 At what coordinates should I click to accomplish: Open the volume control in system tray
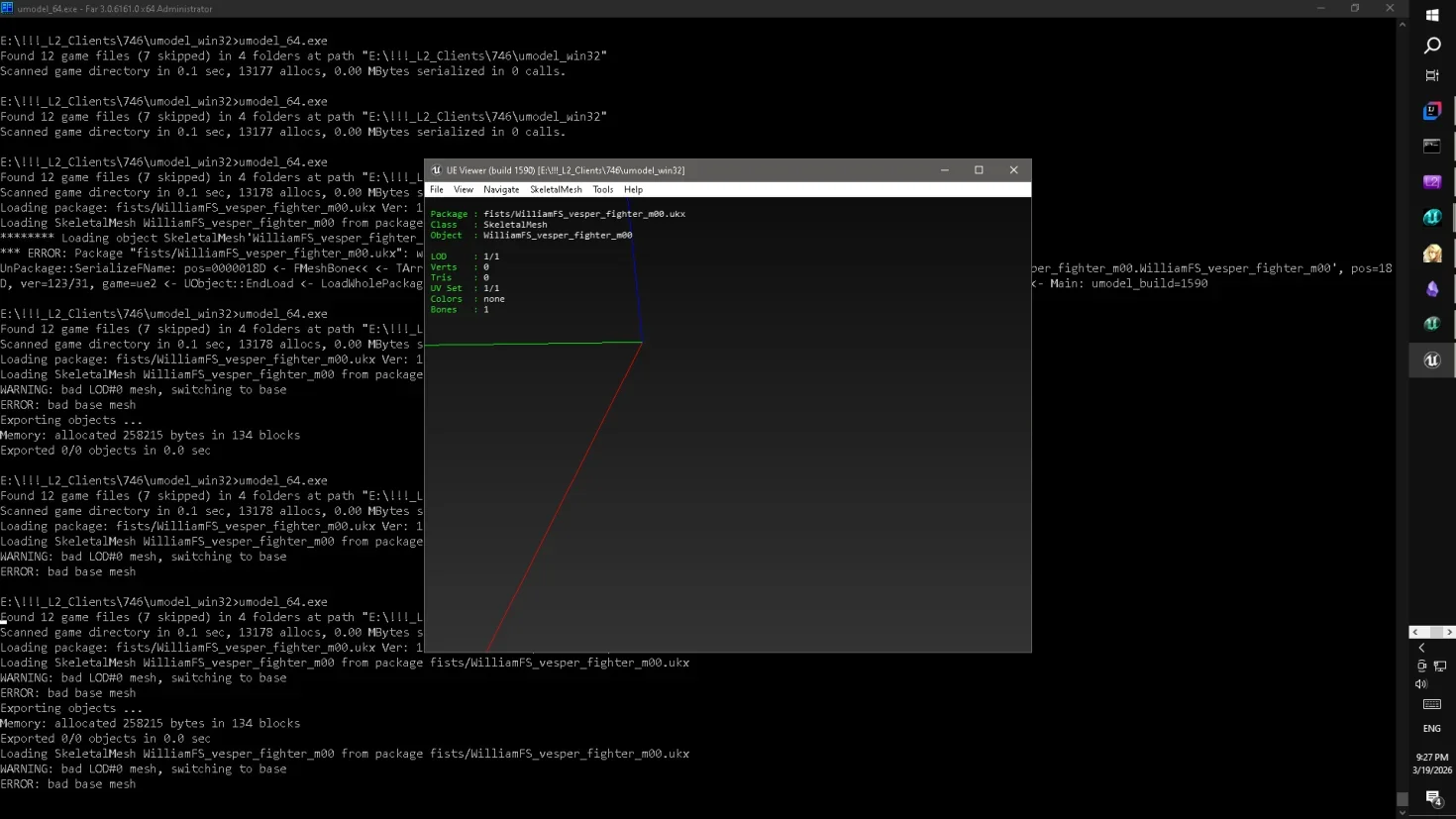tap(1421, 684)
